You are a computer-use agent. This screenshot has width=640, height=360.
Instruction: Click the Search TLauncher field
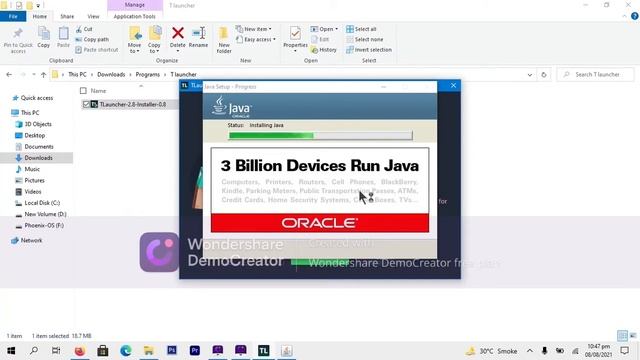pyautogui.click(x=596, y=75)
